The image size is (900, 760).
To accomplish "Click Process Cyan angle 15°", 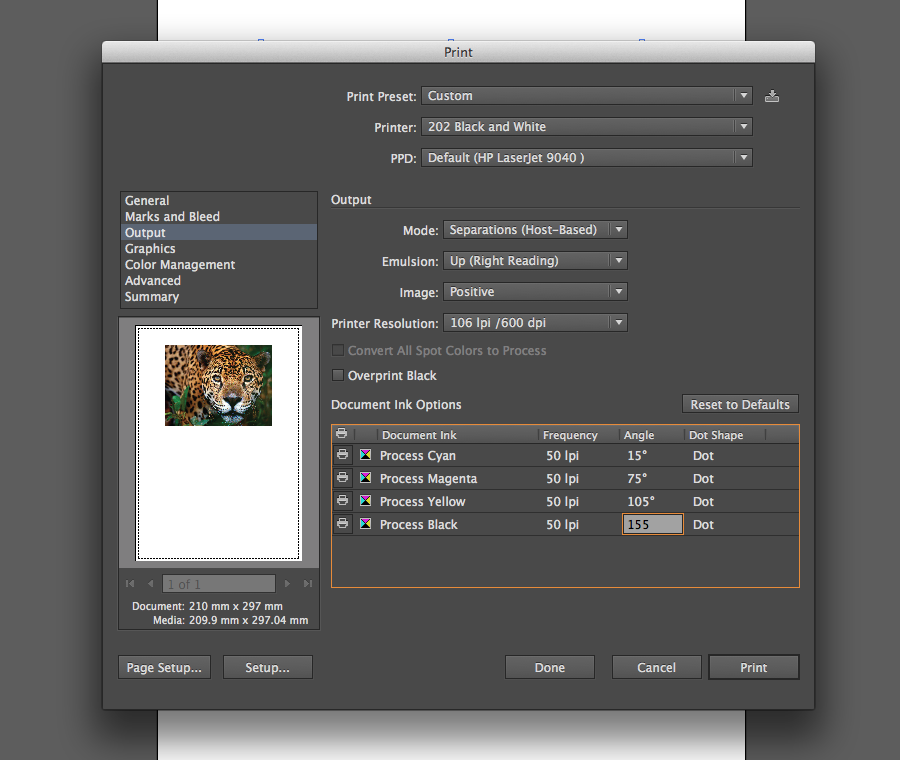I will coord(637,455).
